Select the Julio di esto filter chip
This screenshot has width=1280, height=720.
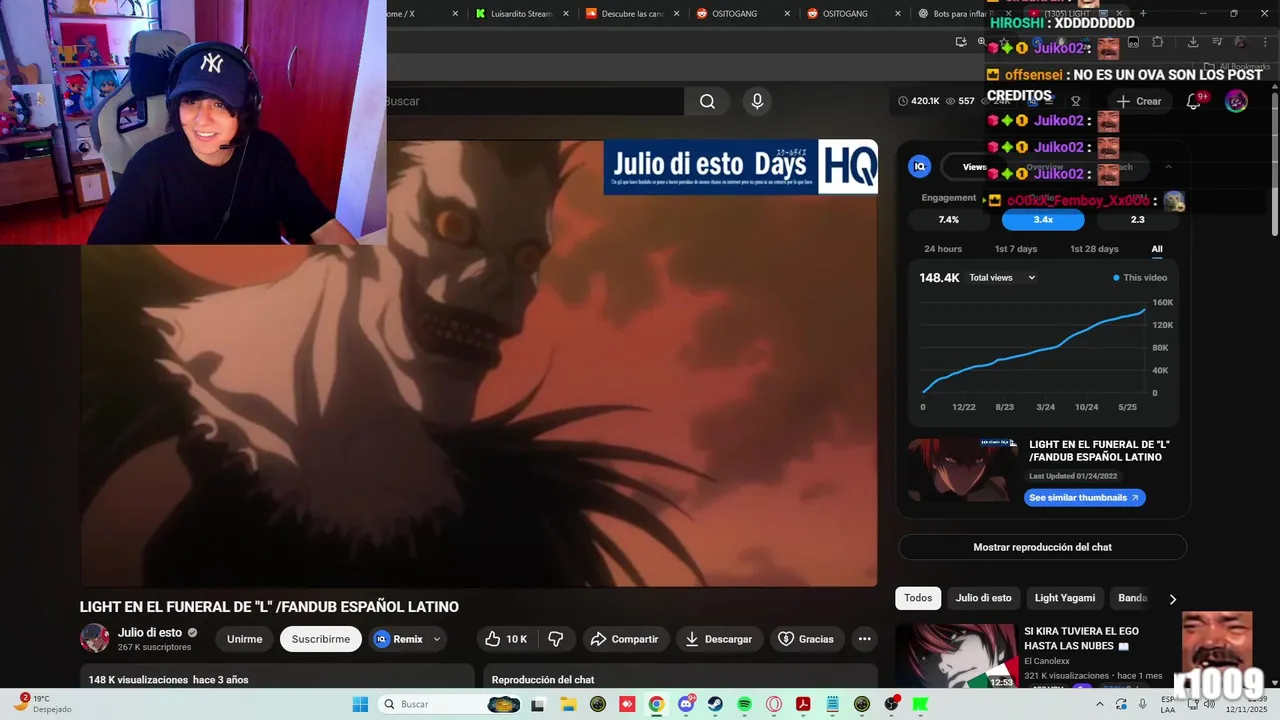(x=983, y=598)
